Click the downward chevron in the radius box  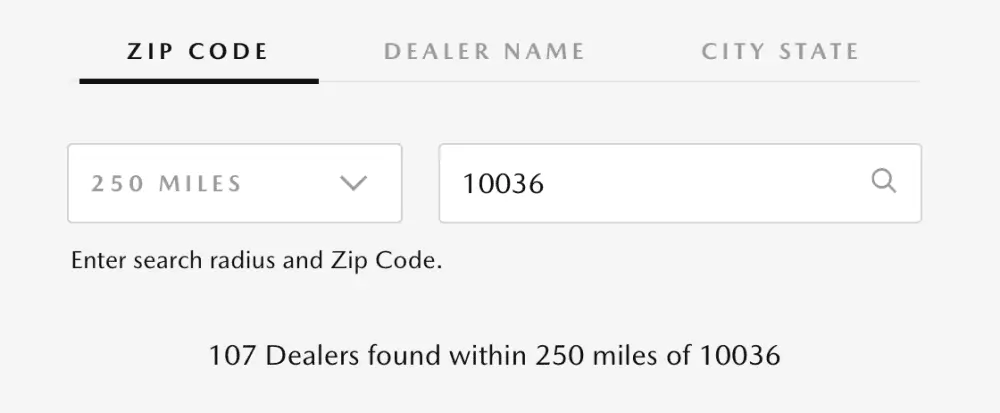[353, 184]
